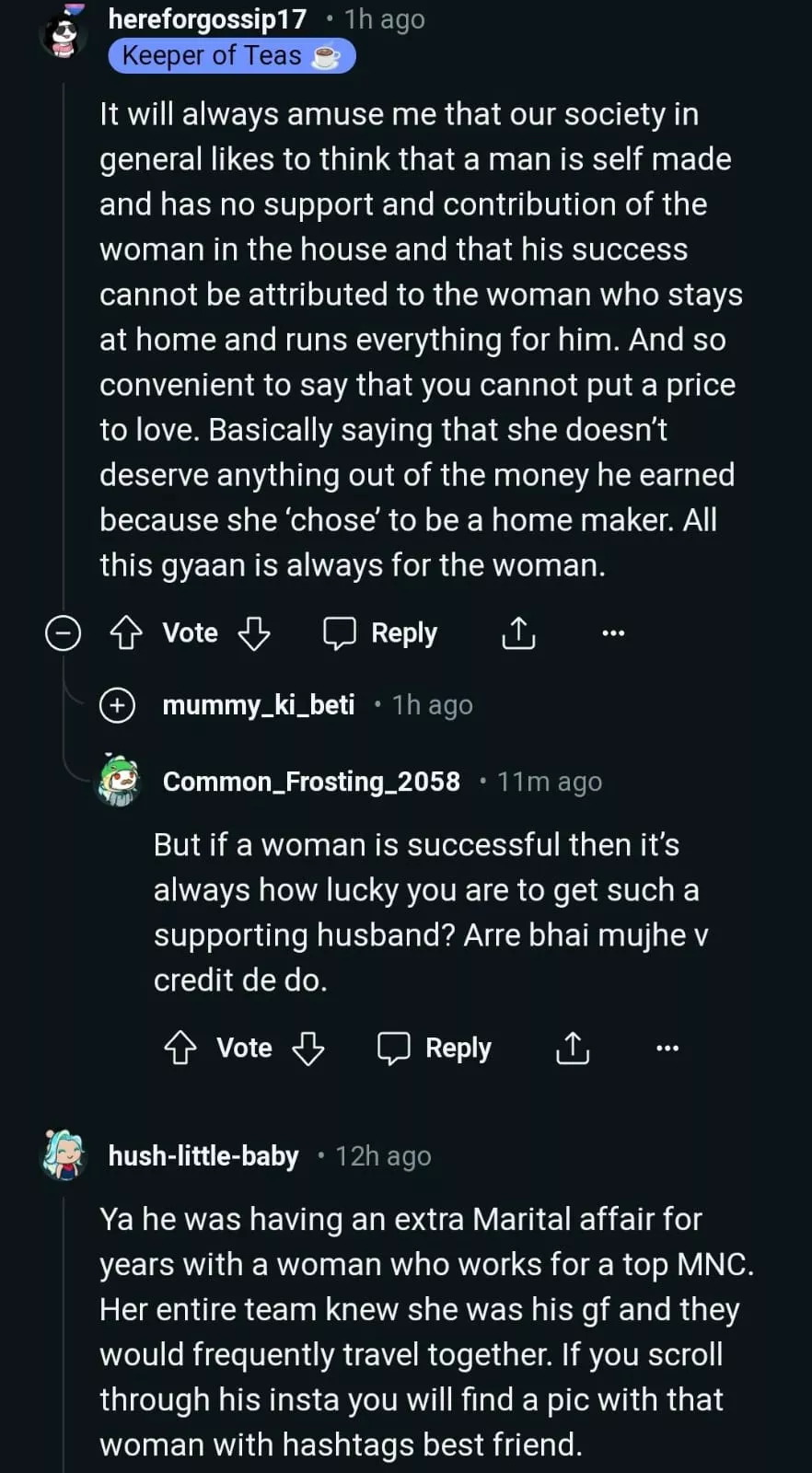
Task: Open Common_Frosting_2058's profile
Action: tap(311, 782)
